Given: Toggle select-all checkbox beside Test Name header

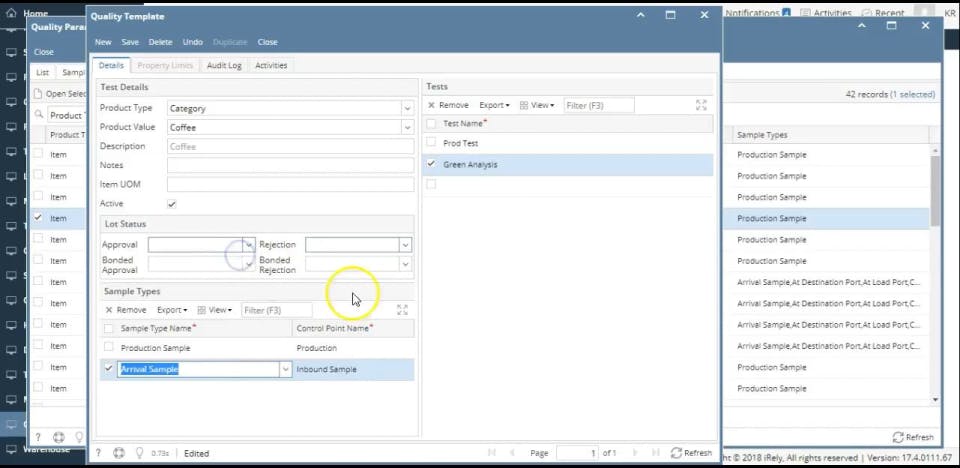Looking at the screenshot, I should pos(431,124).
